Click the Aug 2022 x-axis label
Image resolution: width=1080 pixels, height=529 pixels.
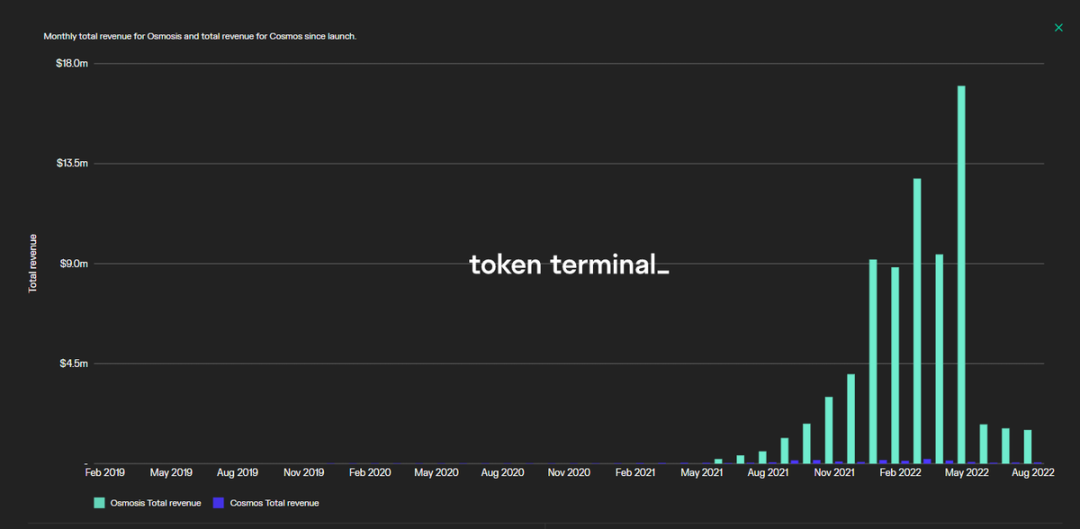point(1032,473)
